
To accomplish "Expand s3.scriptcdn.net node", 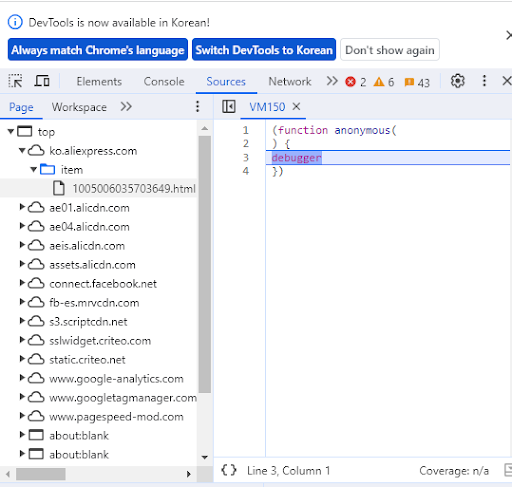I will [22, 321].
